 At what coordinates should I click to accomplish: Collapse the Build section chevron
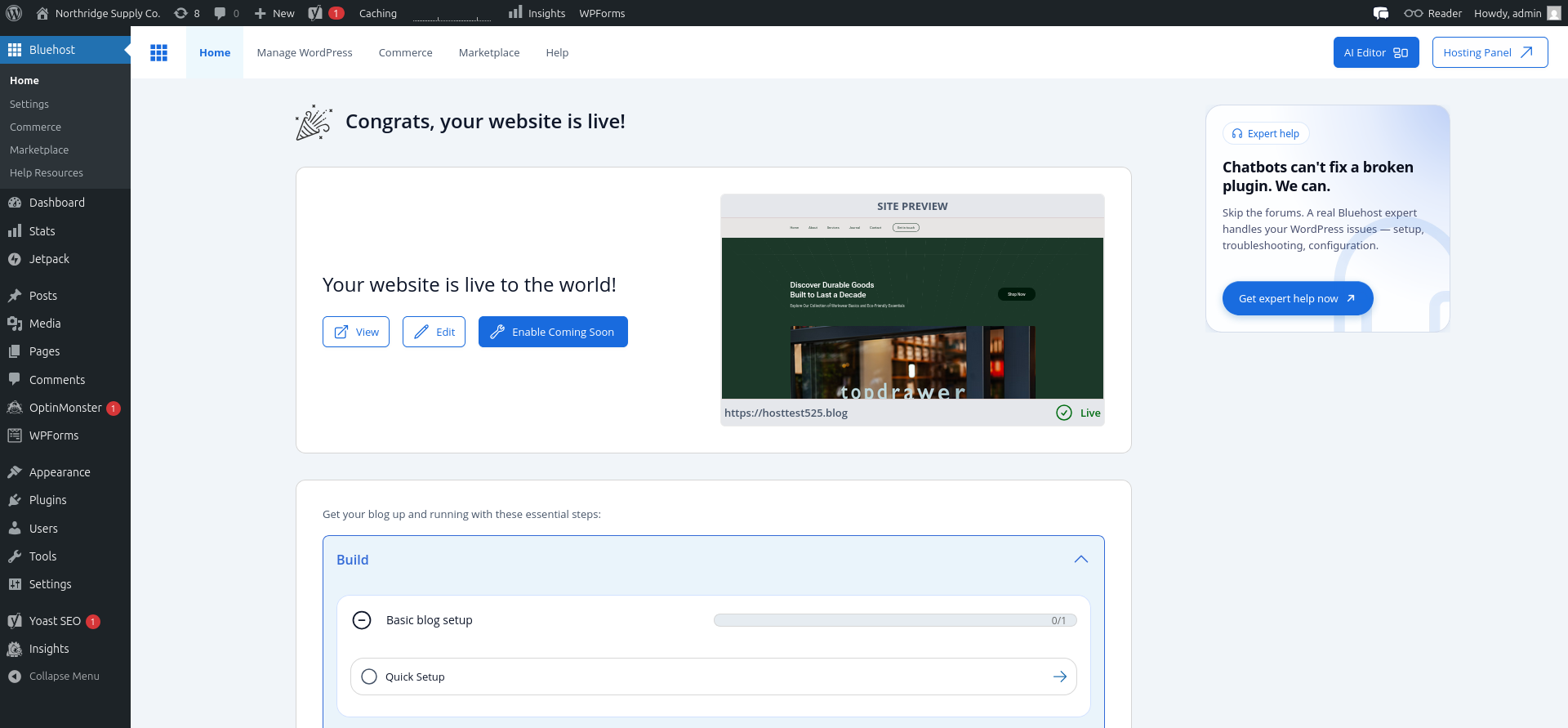[x=1081, y=560]
